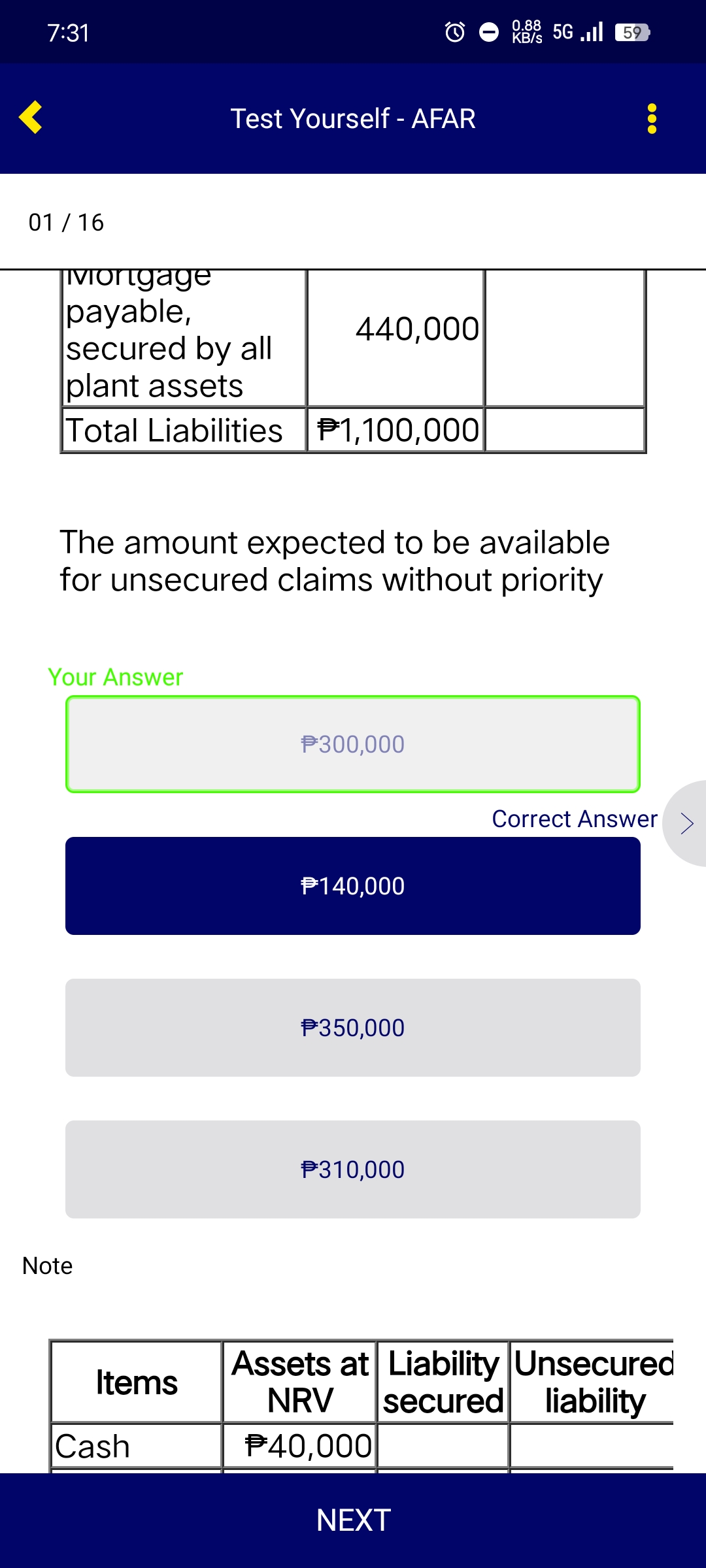Tap the Note section heading

(47, 1266)
